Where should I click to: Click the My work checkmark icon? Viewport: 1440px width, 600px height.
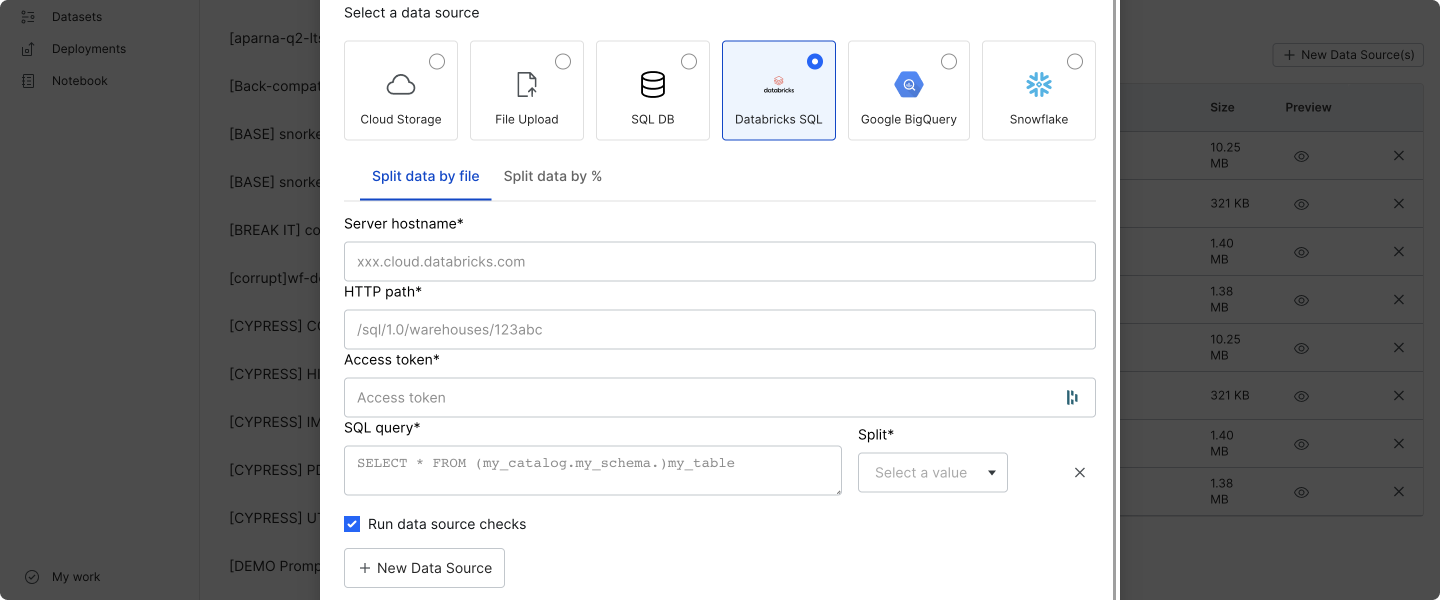(x=32, y=577)
